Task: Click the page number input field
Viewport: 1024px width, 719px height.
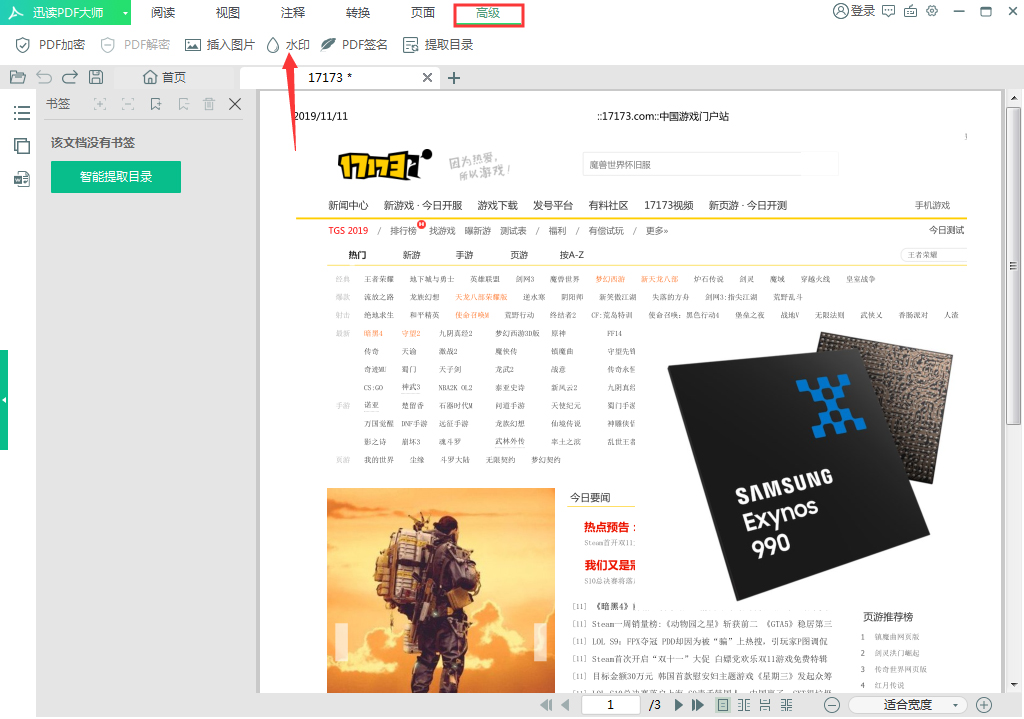Action: point(610,704)
